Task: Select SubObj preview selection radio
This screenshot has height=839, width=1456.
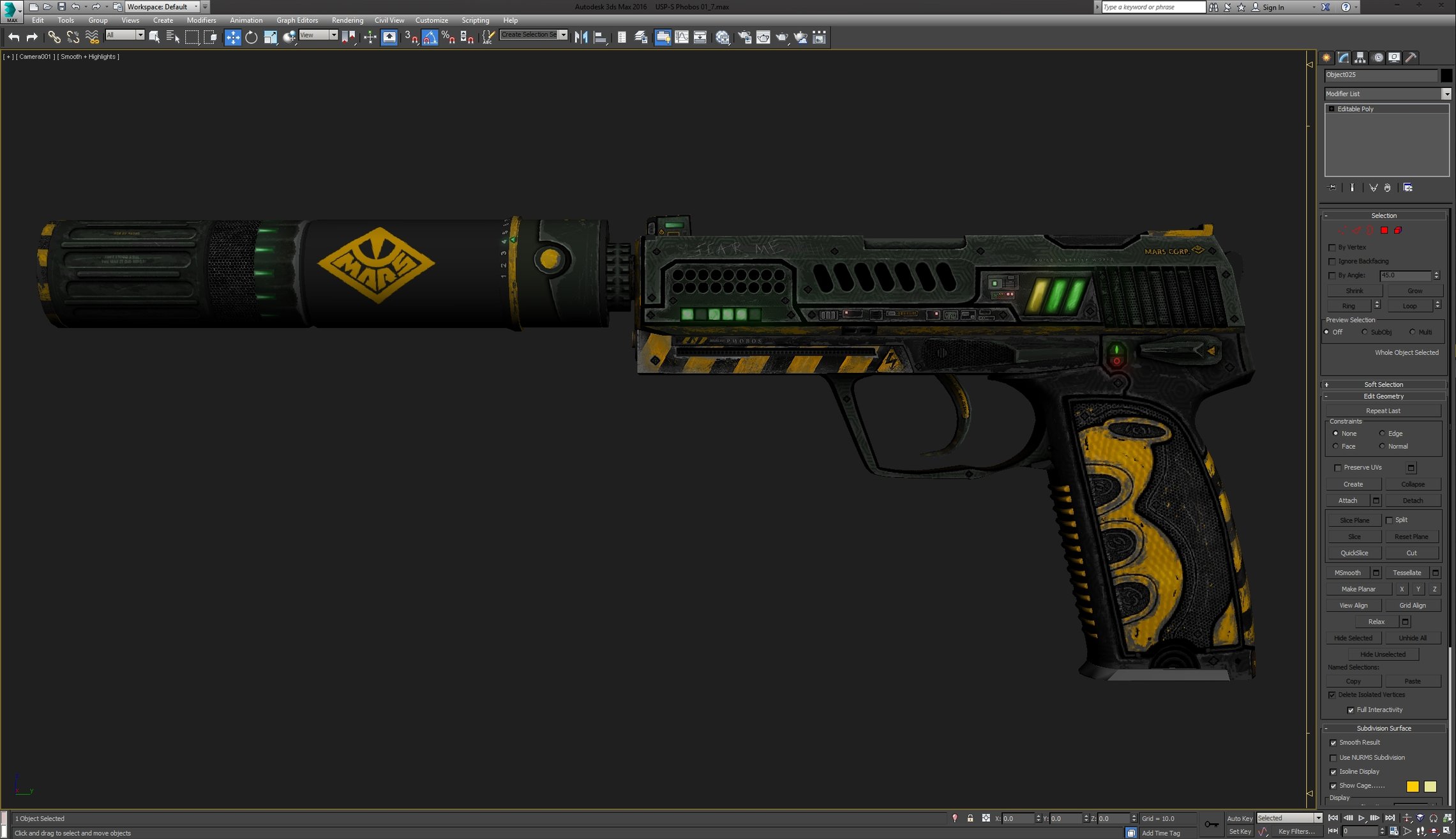Action: pyautogui.click(x=1365, y=332)
